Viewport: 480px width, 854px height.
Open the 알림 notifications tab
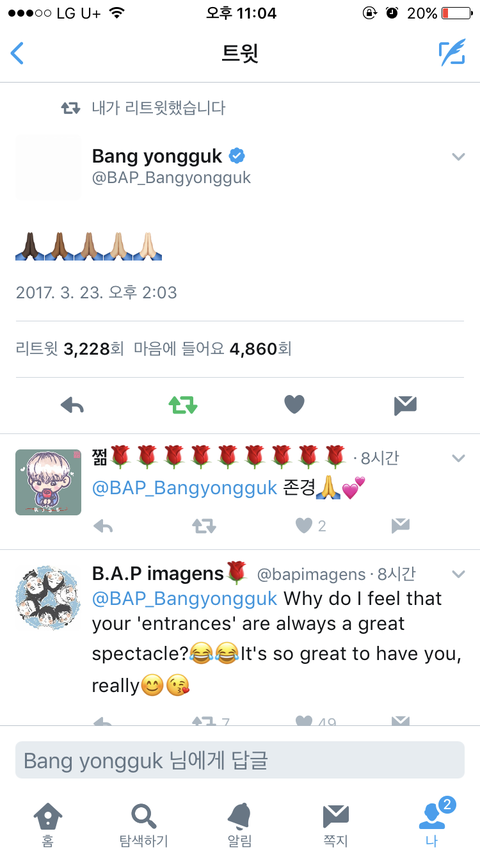(x=240, y=824)
